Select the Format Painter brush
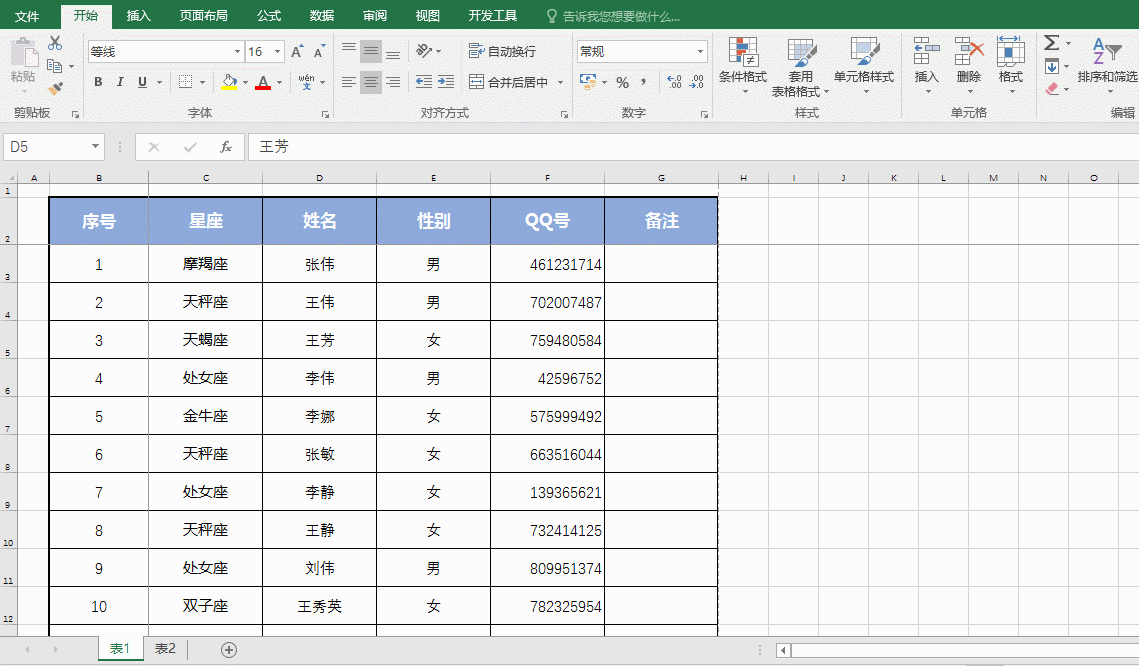1139x666 pixels. (x=55, y=88)
